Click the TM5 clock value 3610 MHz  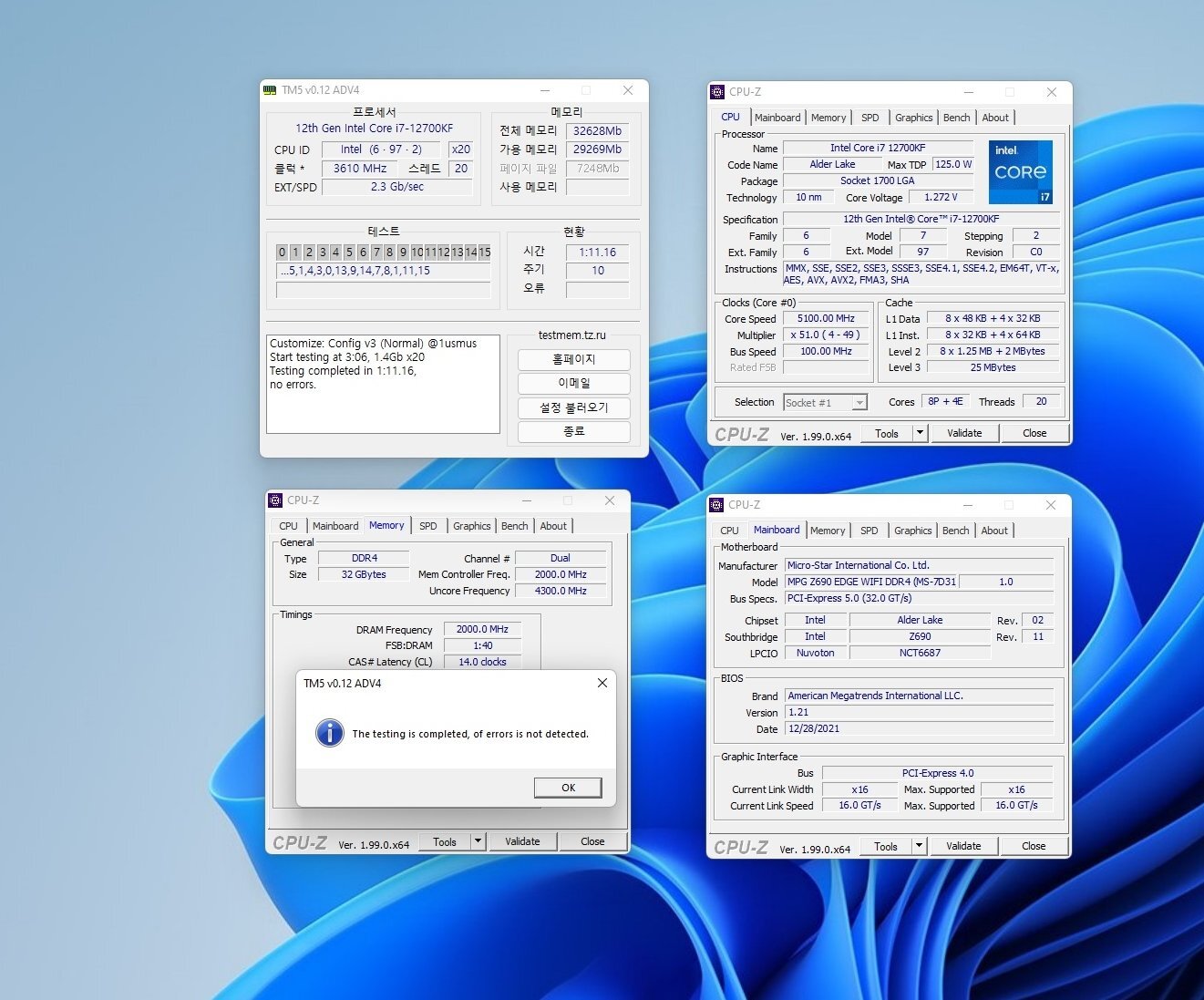pos(360,169)
